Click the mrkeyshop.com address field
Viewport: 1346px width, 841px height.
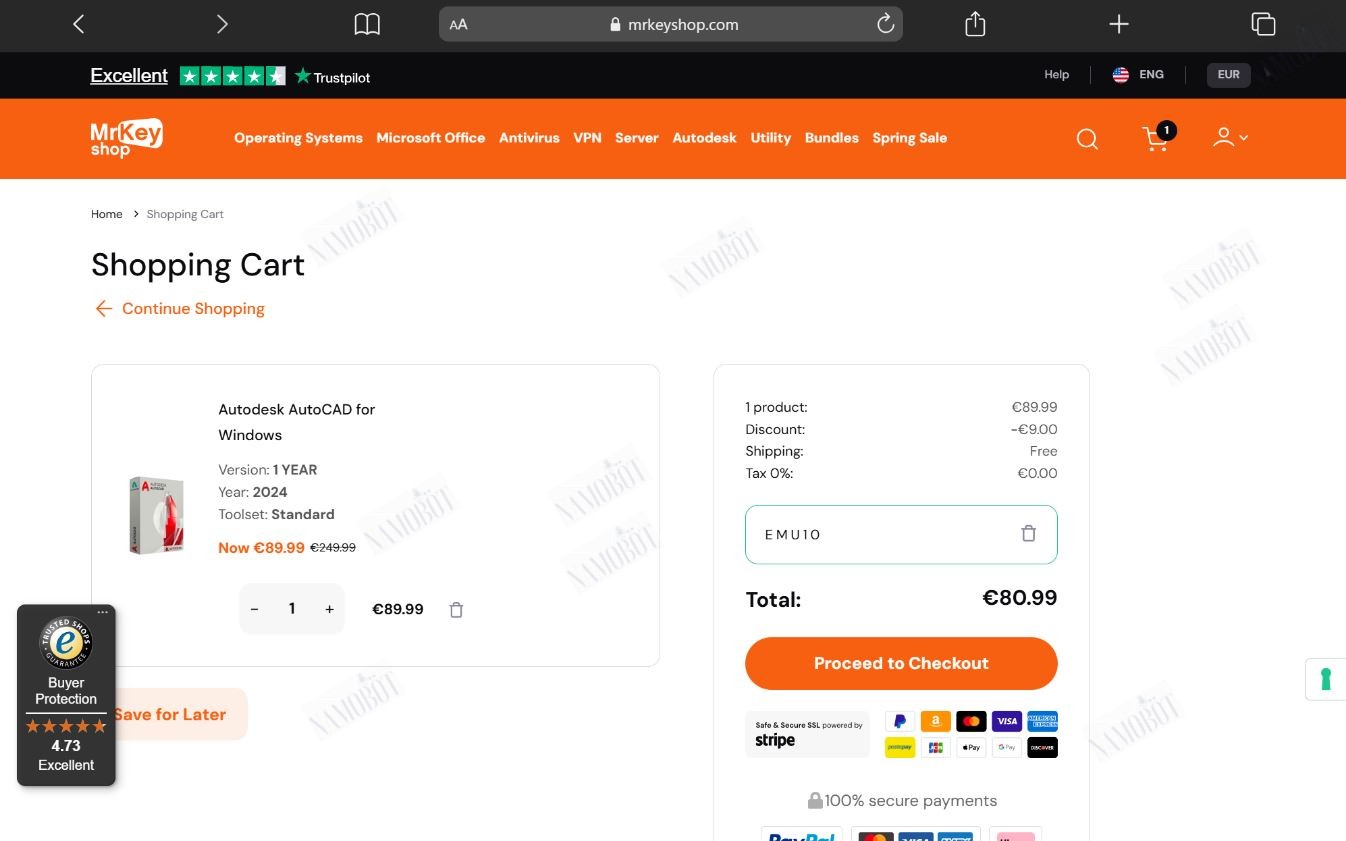coord(671,25)
